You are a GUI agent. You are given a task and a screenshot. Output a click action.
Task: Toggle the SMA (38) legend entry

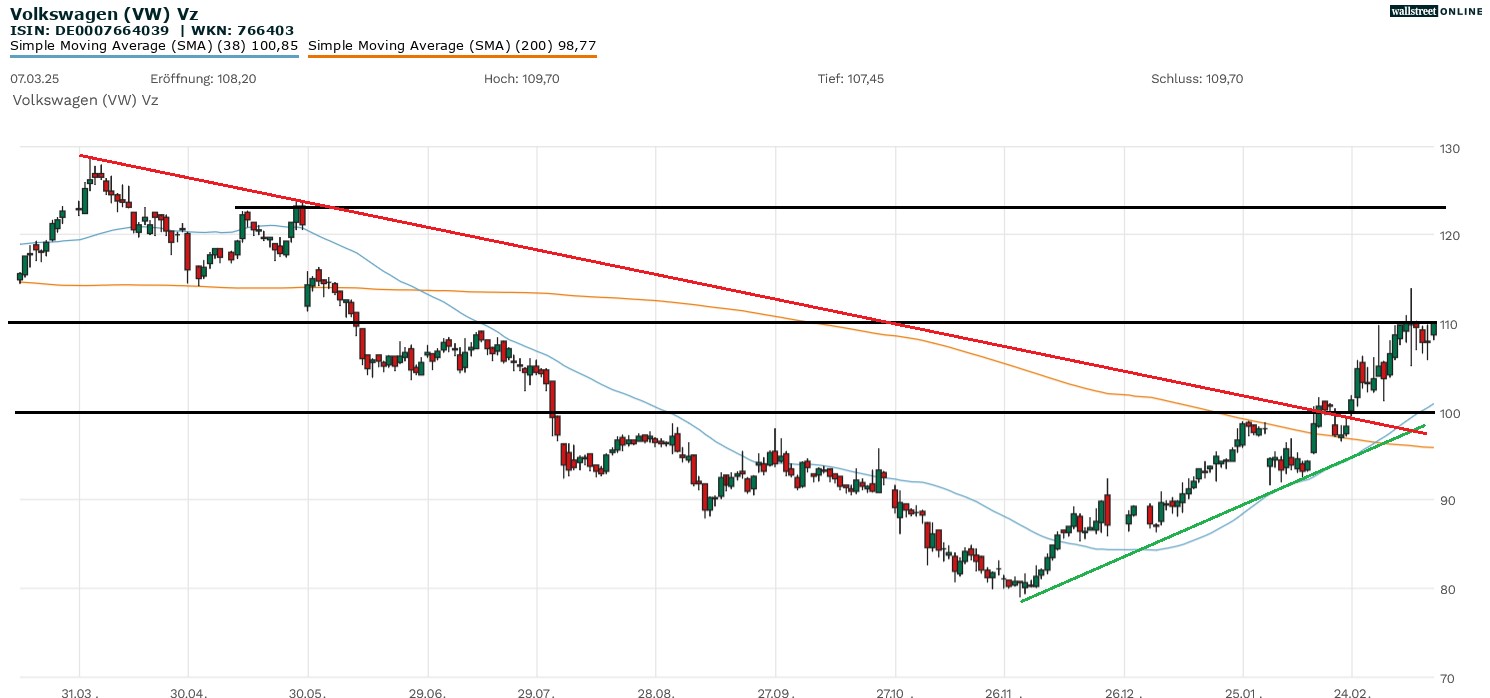pyautogui.click(x=154, y=46)
